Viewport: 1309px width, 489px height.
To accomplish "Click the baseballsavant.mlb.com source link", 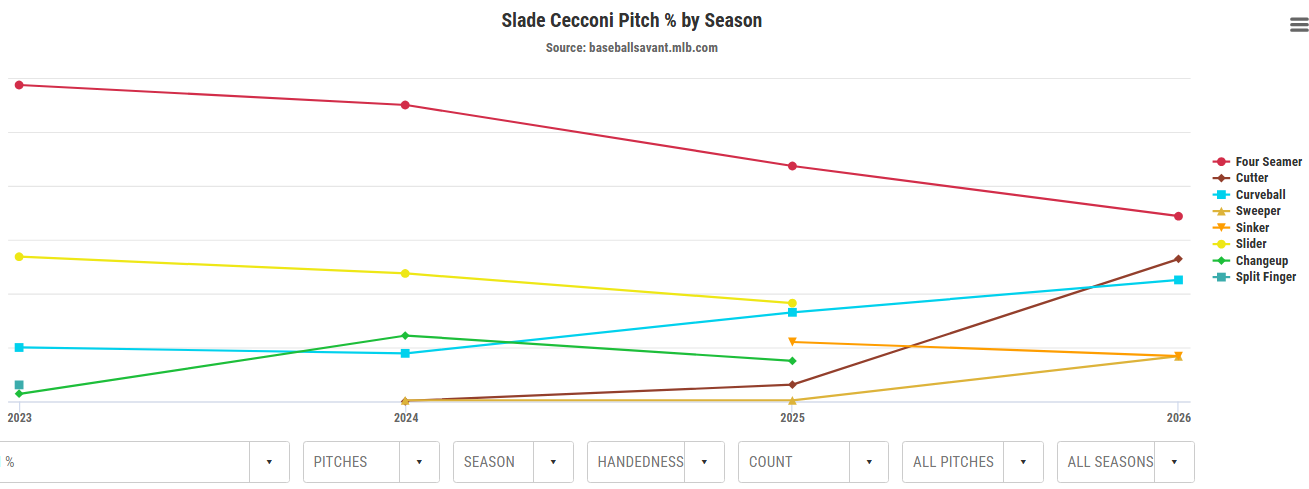I will pyautogui.click(x=632, y=48).
